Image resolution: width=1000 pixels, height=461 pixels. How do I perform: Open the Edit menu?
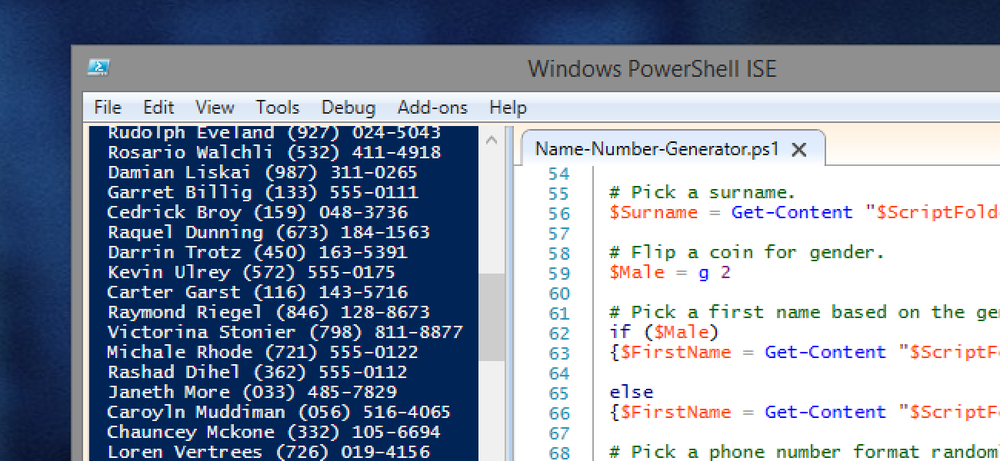[158, 107]
